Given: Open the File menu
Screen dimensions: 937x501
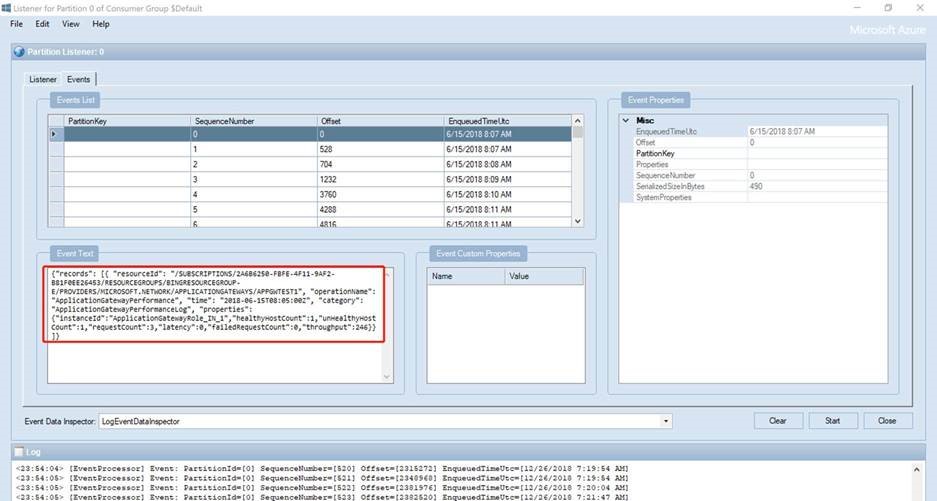Looking at the screenshot, I should point(17,23).
